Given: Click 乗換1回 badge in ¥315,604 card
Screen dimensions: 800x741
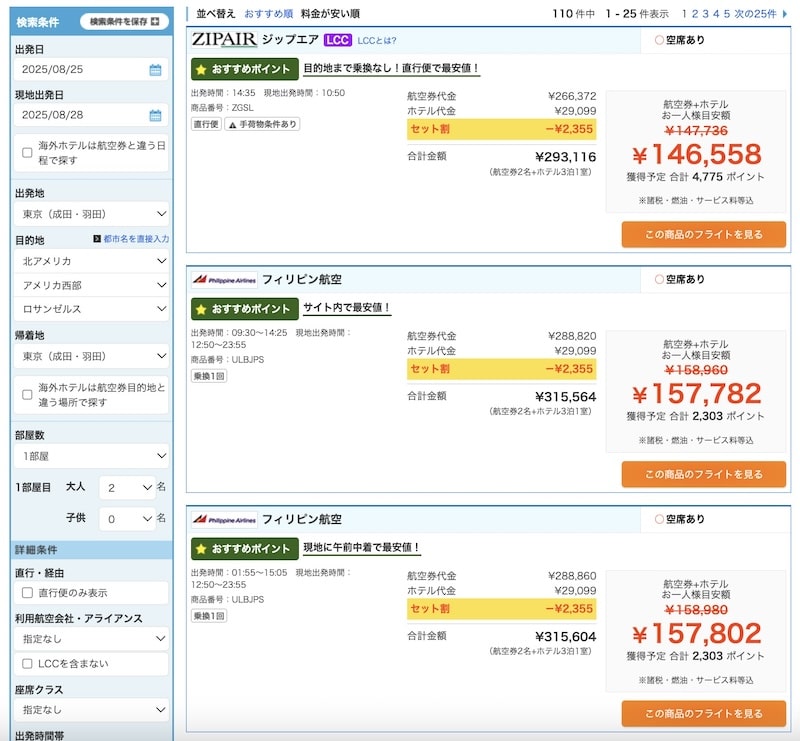Looking at the screenshot, I should [x=209, y=616].
